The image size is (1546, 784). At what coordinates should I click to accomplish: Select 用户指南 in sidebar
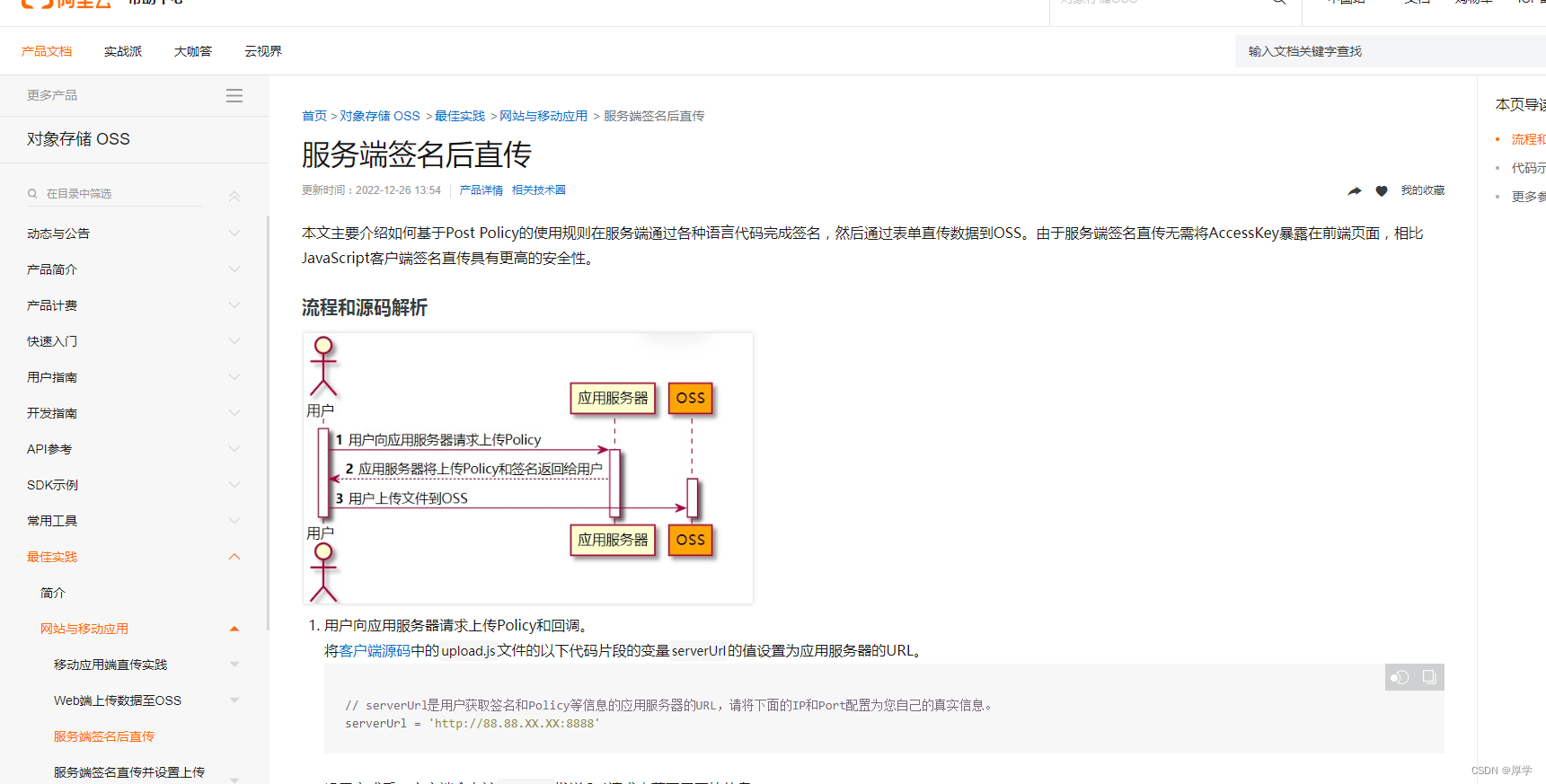point(52,377)
